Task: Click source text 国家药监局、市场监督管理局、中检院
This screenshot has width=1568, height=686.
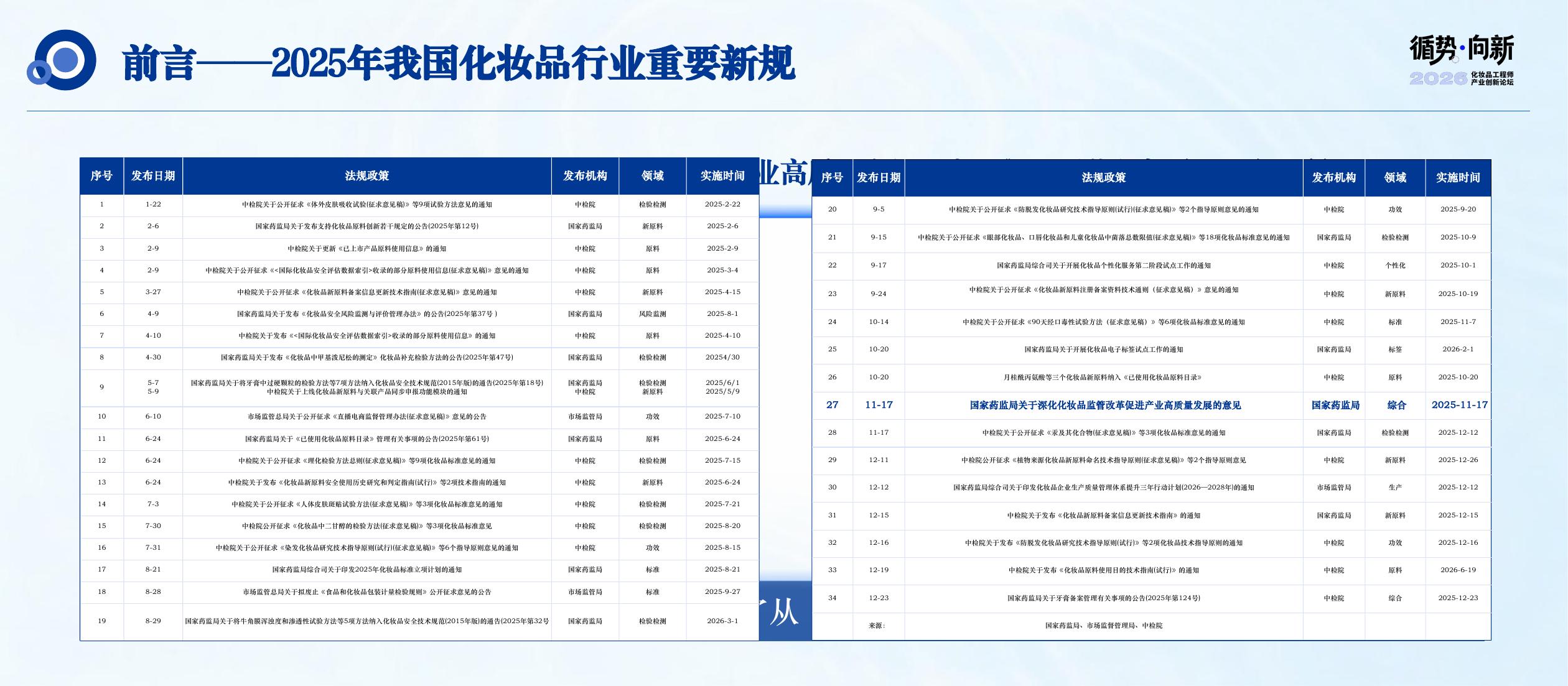Action: click(1103, 626)
